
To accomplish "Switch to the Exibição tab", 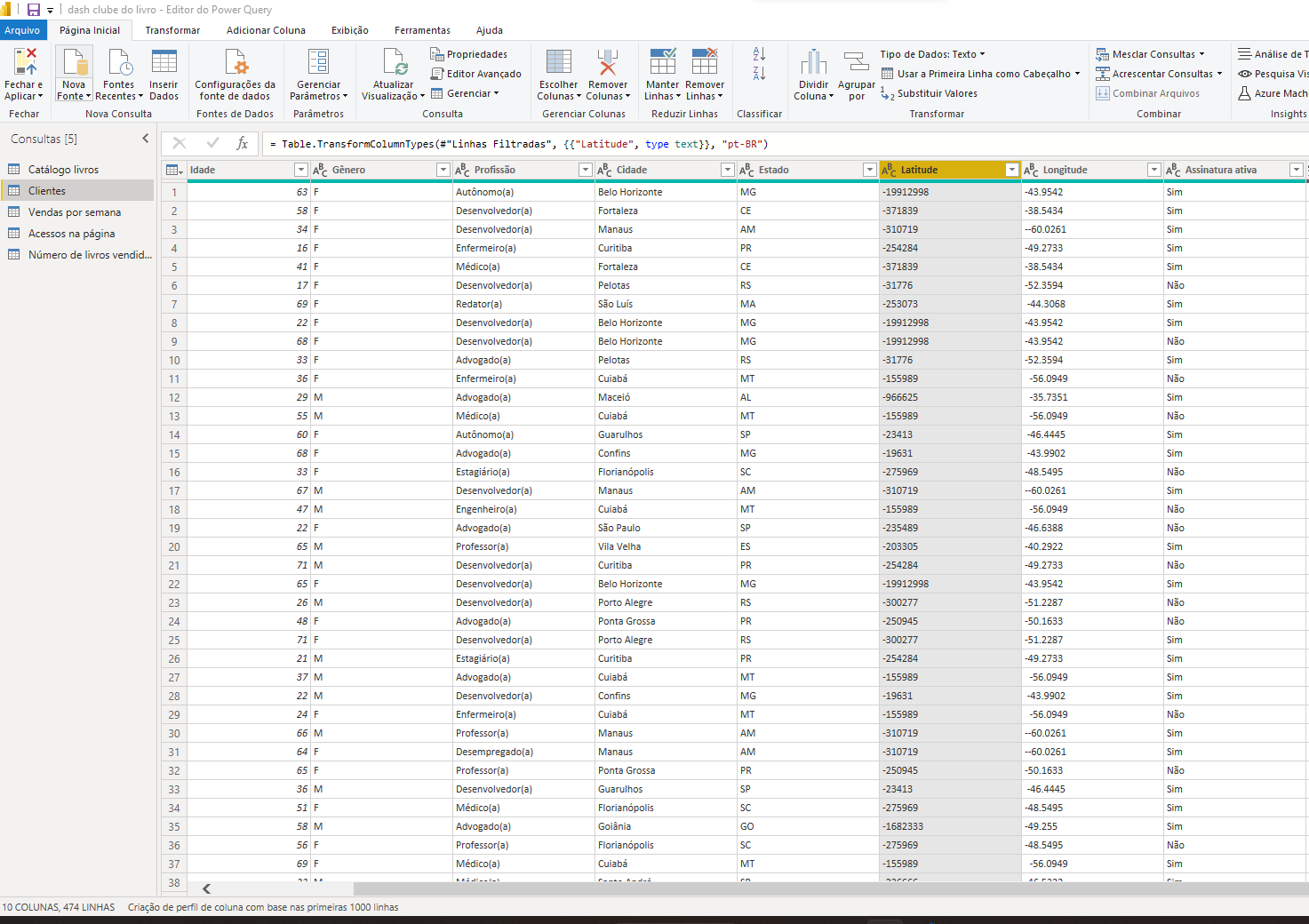I will pyautogui.click(x=350, y=30).
